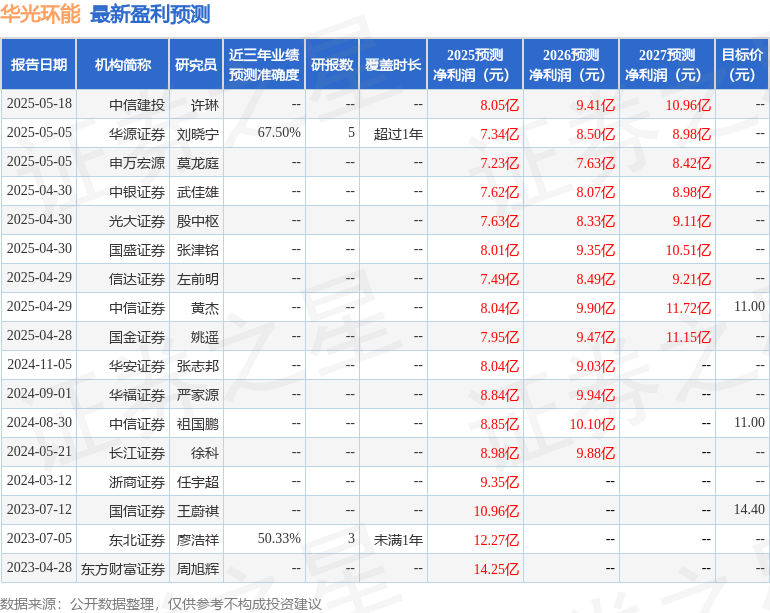Click the date 2024-11-05
Image resolution: width=770 pixels, height=613 pixels.
point(39,364)
